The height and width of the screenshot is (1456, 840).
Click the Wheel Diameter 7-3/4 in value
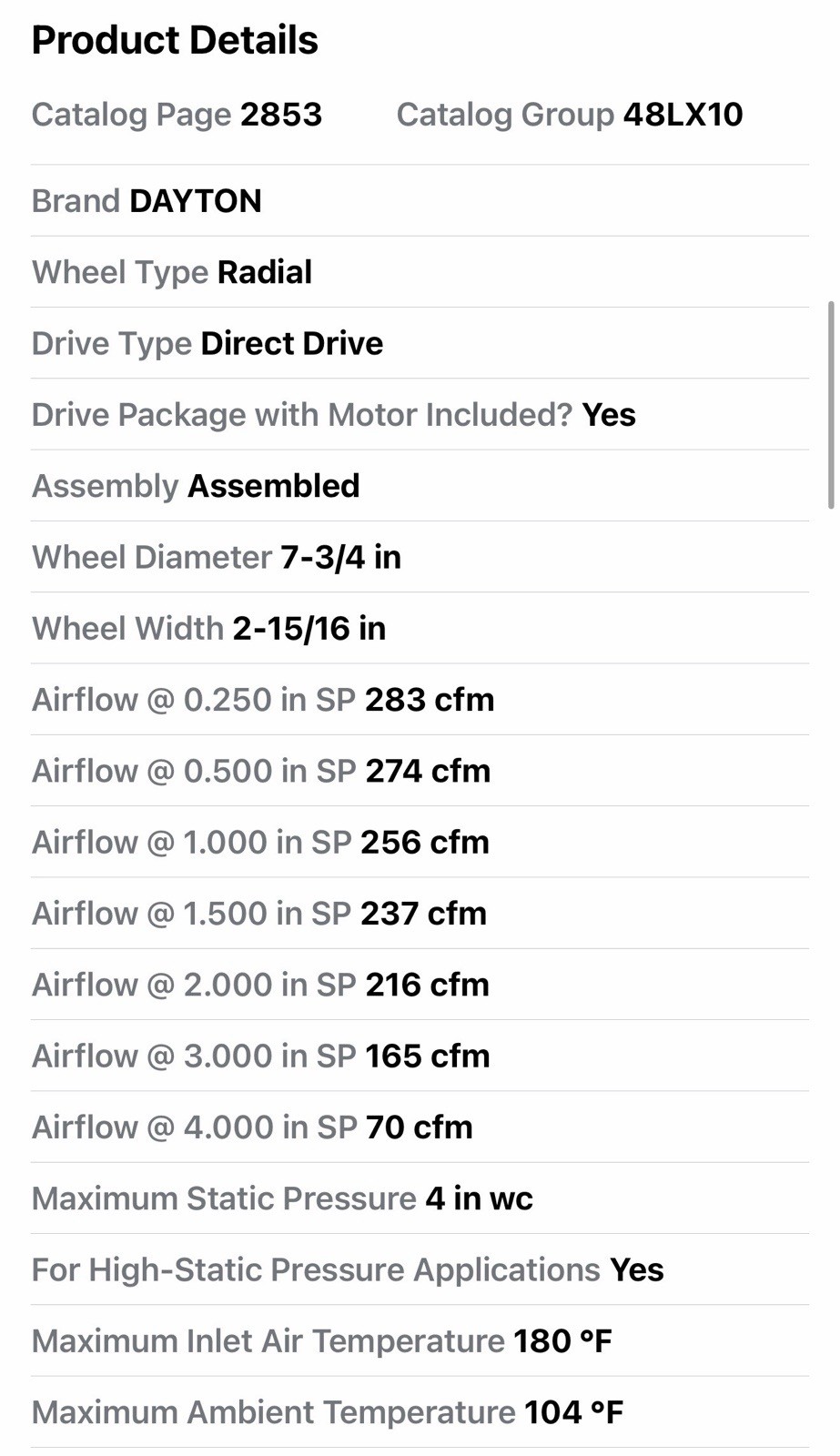pos(340,557)
